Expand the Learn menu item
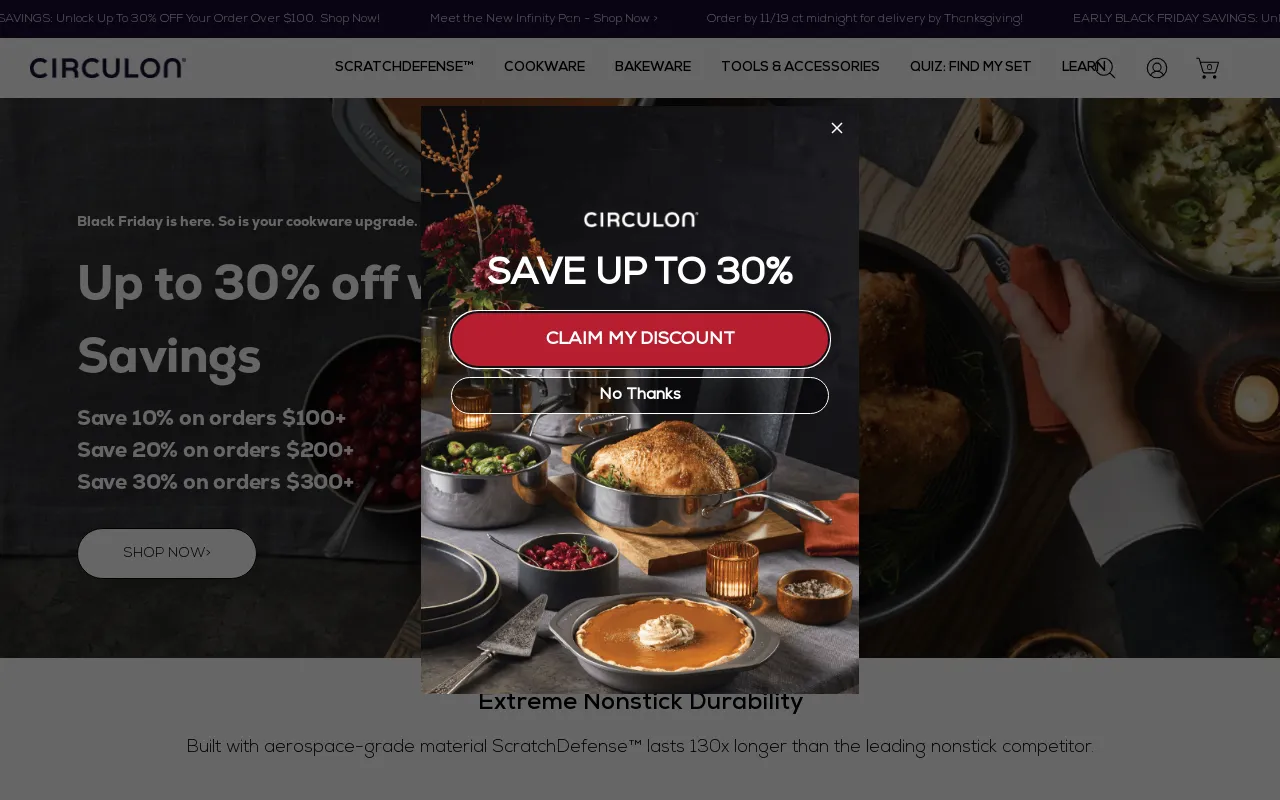The image size is (1280, 800). point(1084,67)
